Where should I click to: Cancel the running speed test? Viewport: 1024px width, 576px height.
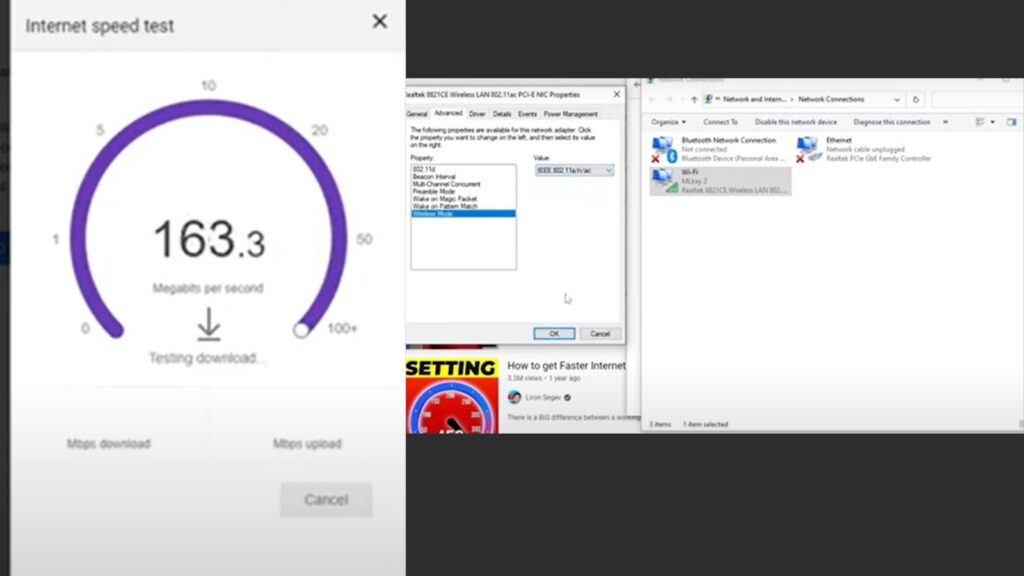[325, 499]
